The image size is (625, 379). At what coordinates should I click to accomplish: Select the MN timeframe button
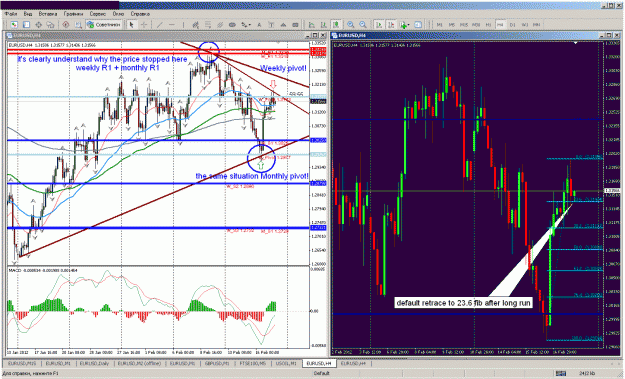(537, 25)
